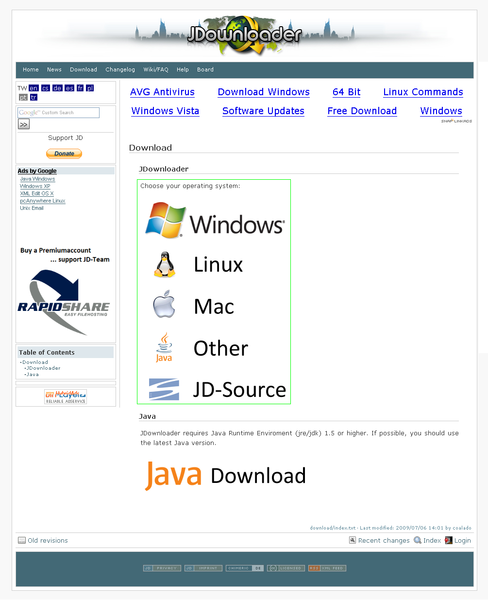Open the Software Updates ad link
The image size is (488, 600).
pyautogui.click(x=263, y=111)
